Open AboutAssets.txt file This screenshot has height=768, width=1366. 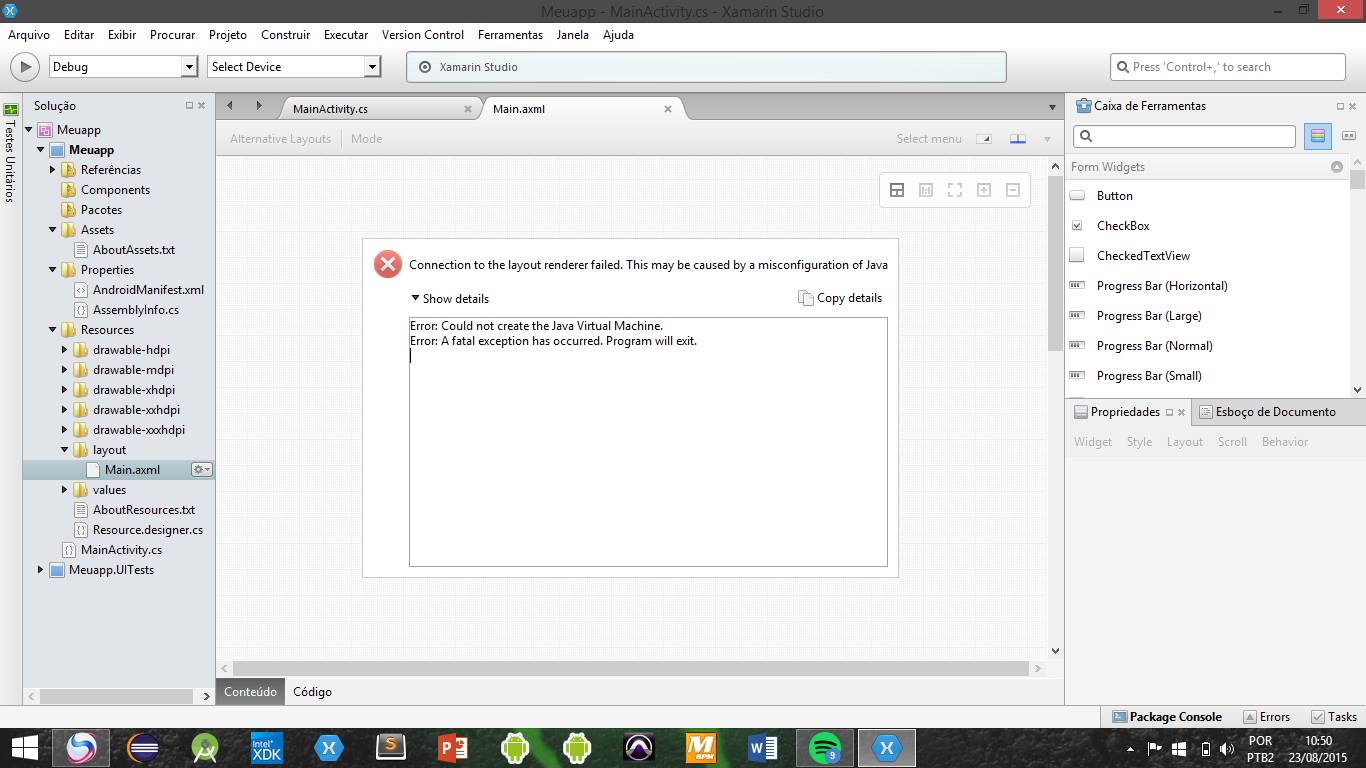point(134,250)
